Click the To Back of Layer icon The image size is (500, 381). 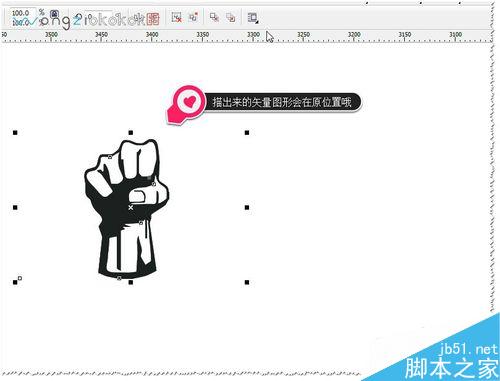point(231,17)
